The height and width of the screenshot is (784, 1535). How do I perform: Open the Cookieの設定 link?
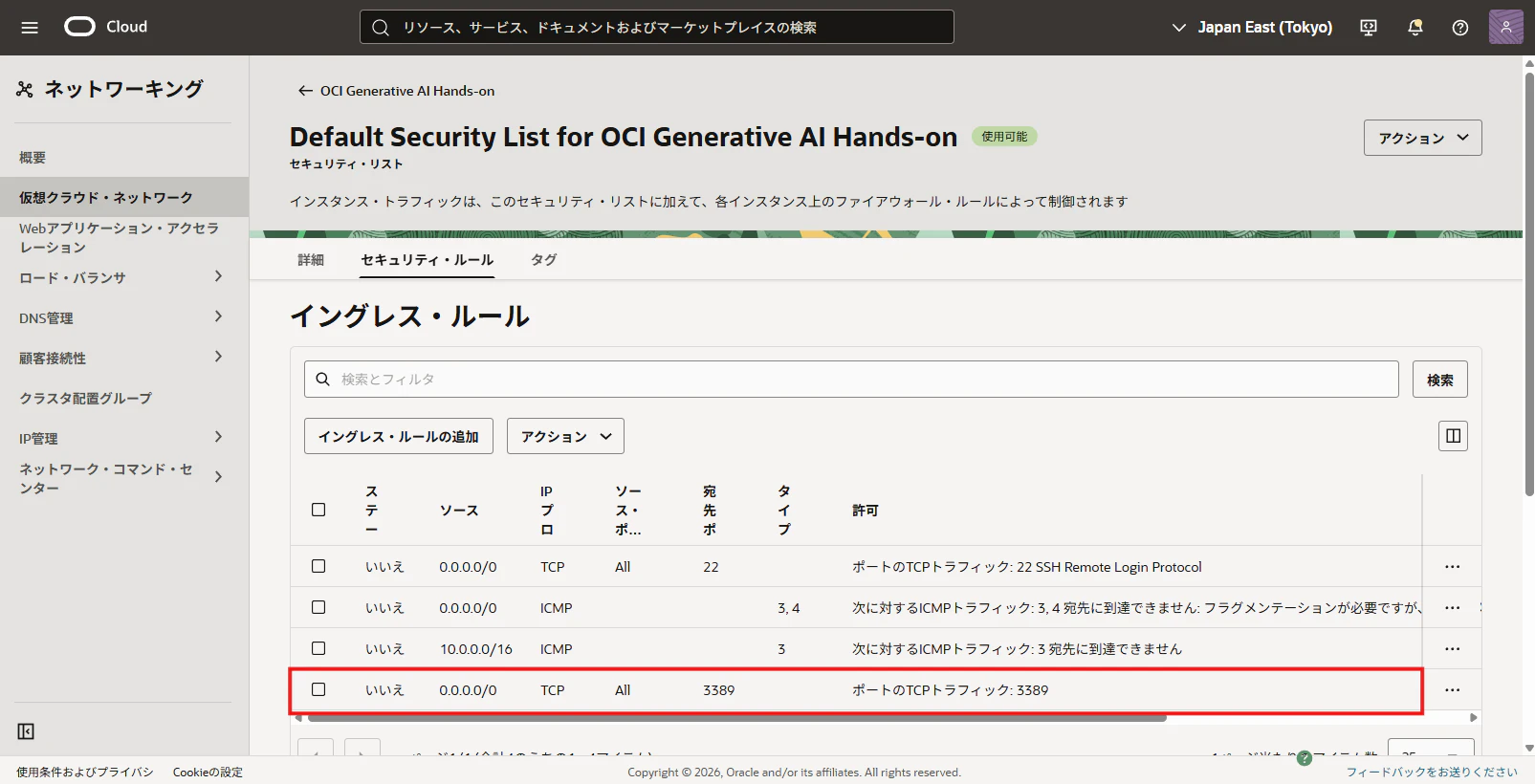[x=208, y=773]
